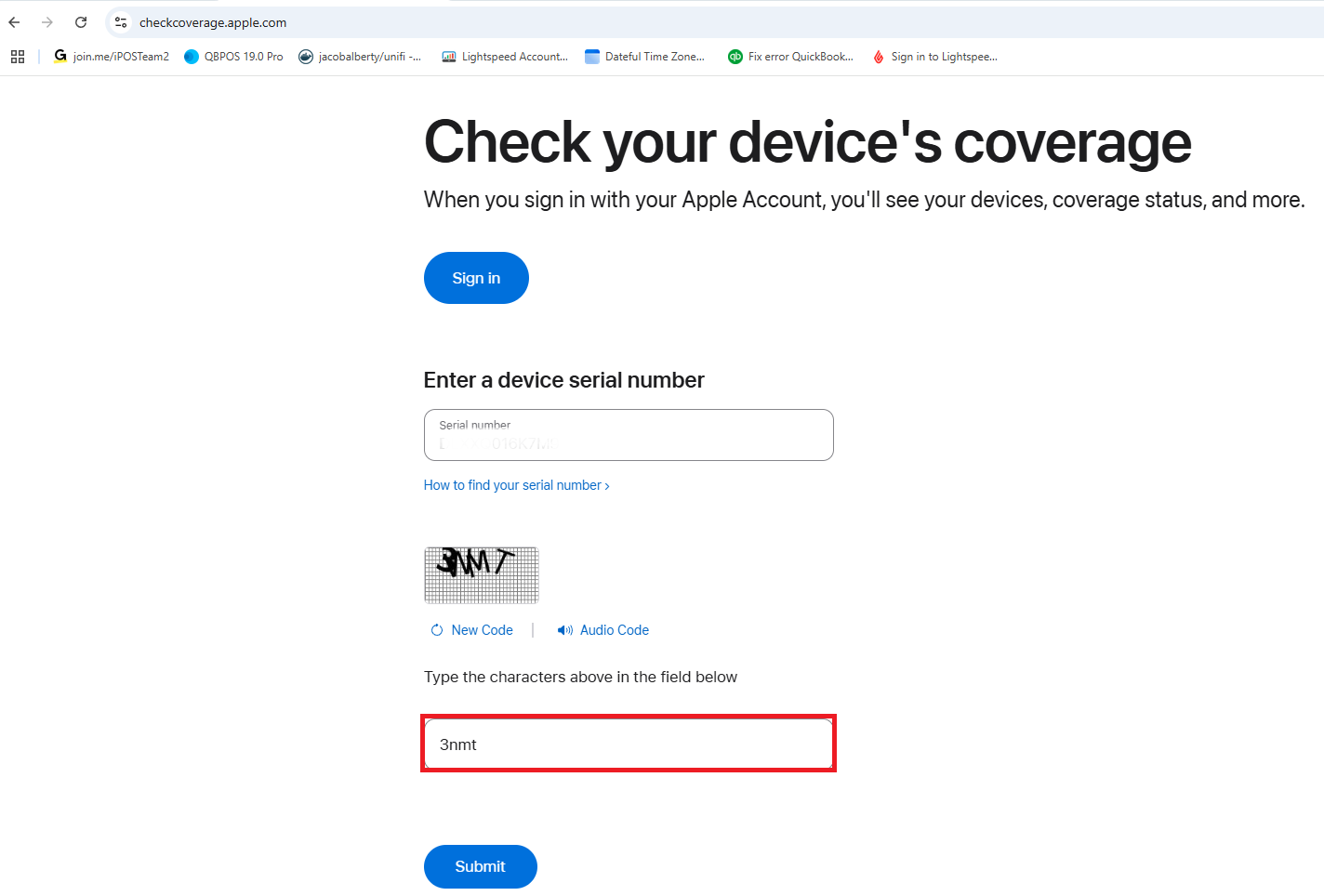Click the blue Sign in button
The width and height of the screenshot is (1324, 896).
(476, 278)
